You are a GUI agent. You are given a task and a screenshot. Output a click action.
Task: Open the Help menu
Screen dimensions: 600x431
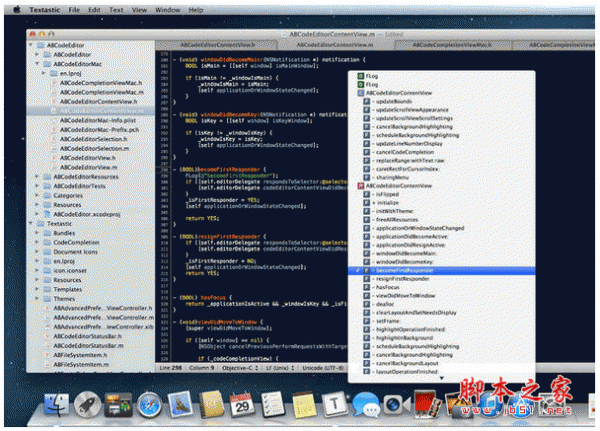click(x=196, y=10)
